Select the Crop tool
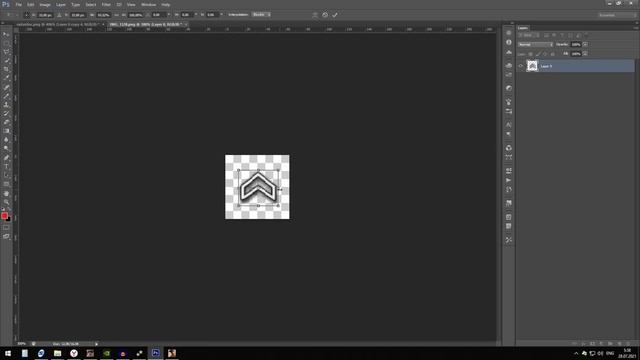 (6, 69)
